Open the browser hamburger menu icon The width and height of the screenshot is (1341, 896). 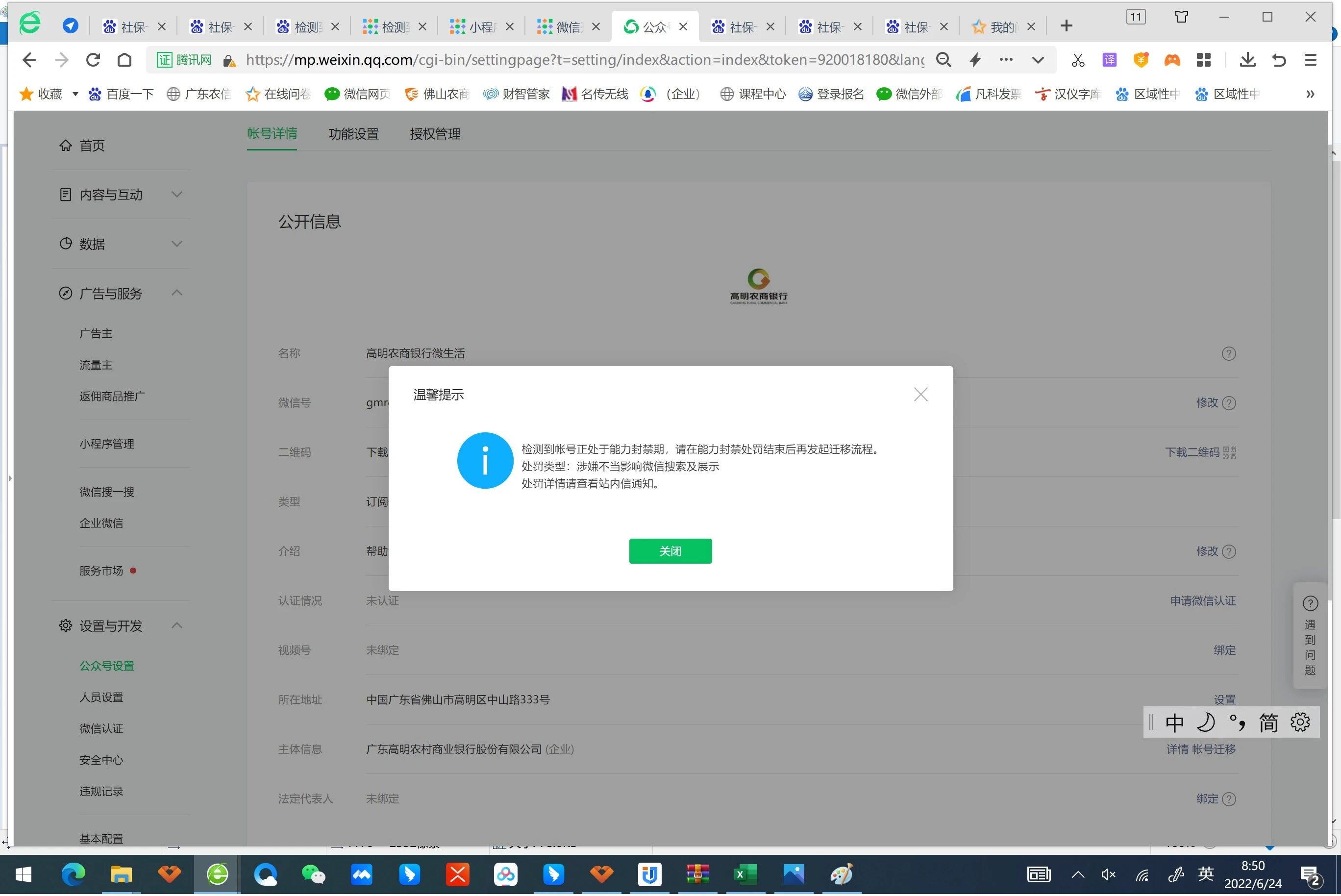pos(1310,60)
